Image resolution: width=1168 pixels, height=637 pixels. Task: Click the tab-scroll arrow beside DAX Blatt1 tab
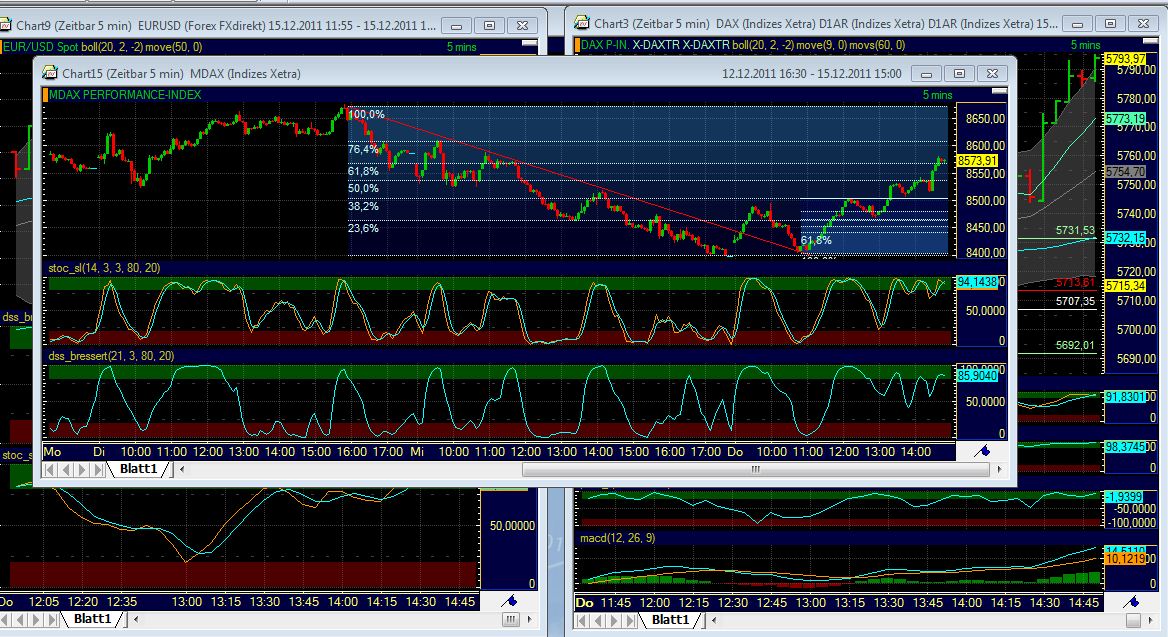714,620
